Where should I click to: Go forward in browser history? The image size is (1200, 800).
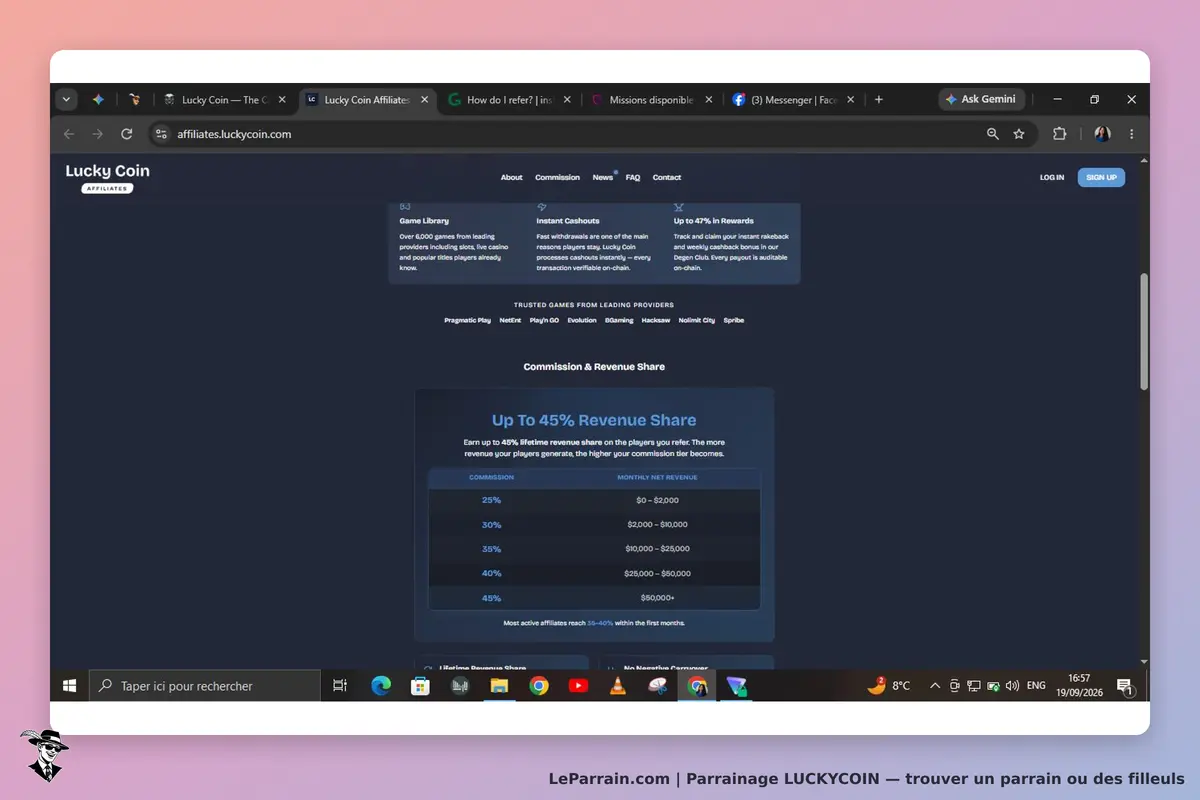pyautogui.click(x=98, y=134)
